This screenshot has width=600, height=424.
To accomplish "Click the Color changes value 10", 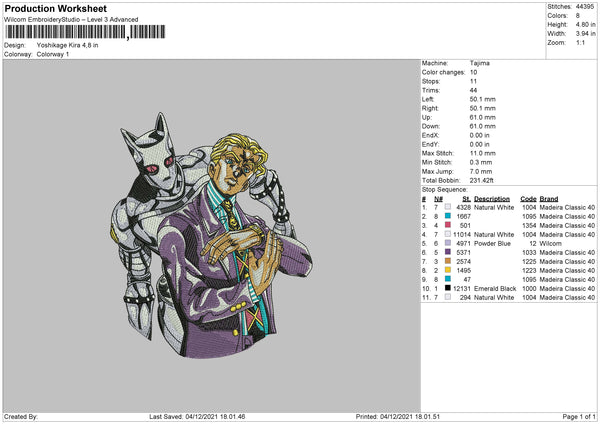I will [x=473, y=72].
